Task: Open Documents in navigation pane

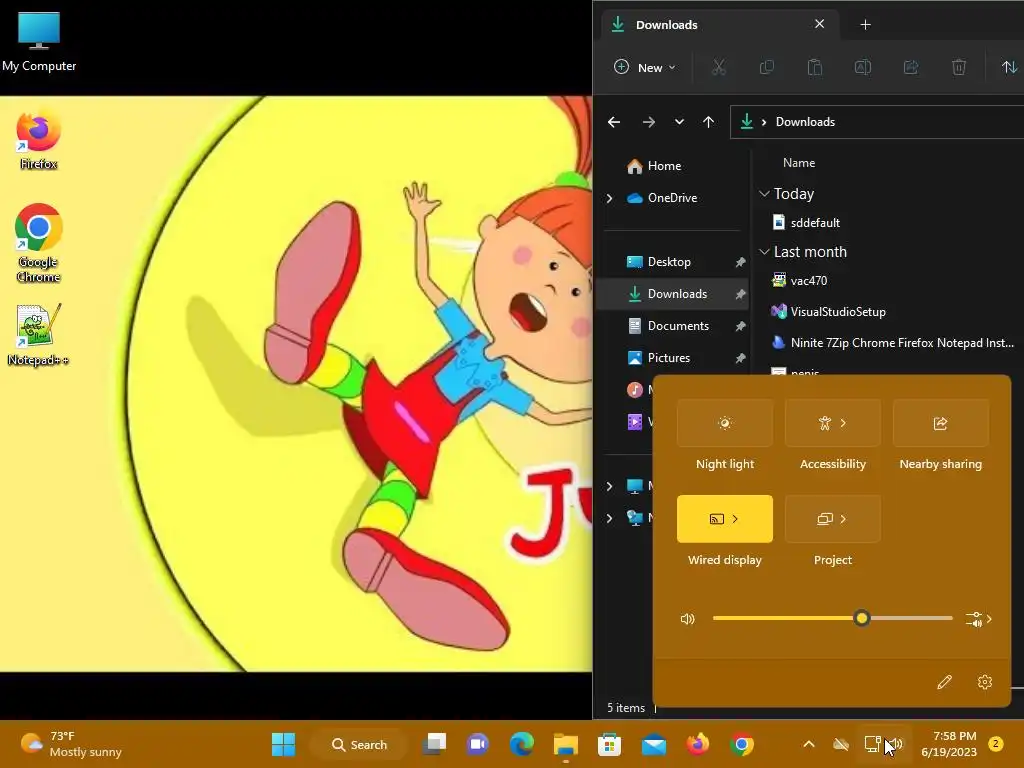Action: pos(672,326)
